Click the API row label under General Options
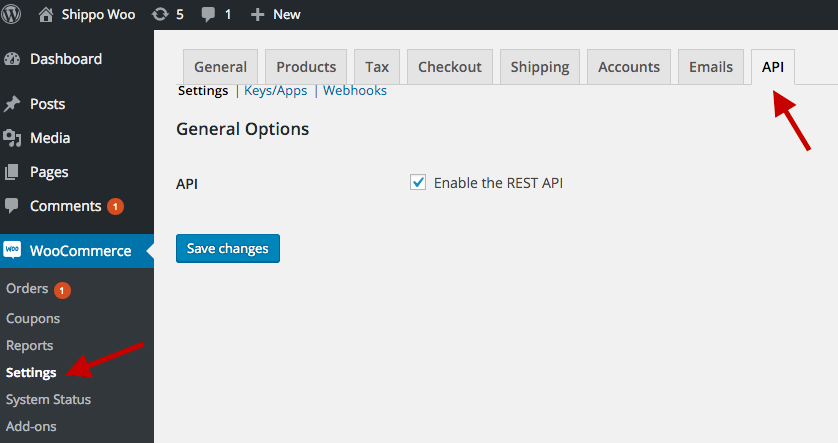Viewport: 838px width, 443px height. (187, 184)
